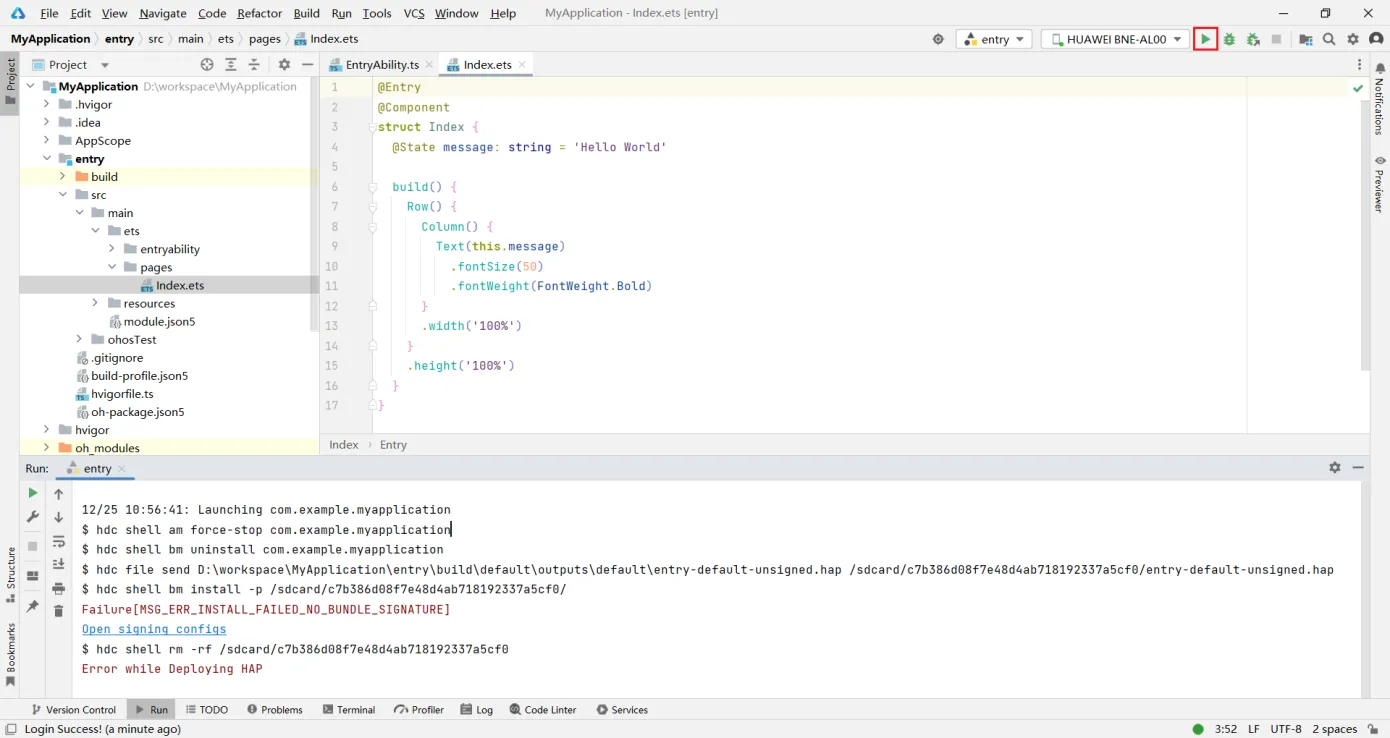
Task: Open the Profiler tool window
Action: [418, 709]
